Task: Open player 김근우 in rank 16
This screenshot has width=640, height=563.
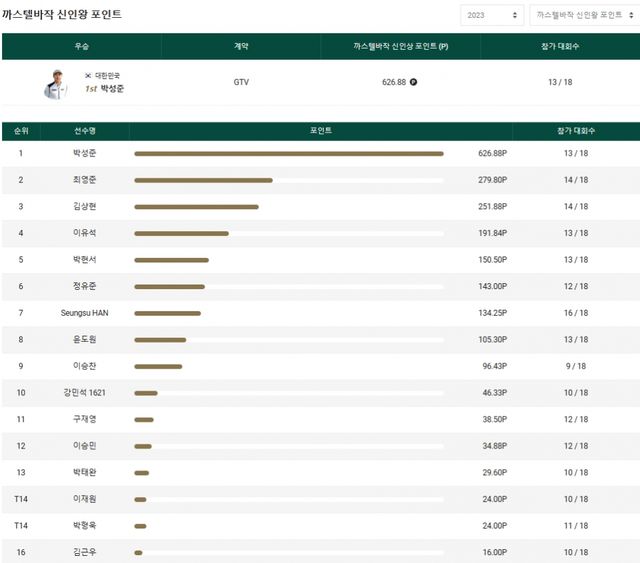Action: [x=85, y=552]
